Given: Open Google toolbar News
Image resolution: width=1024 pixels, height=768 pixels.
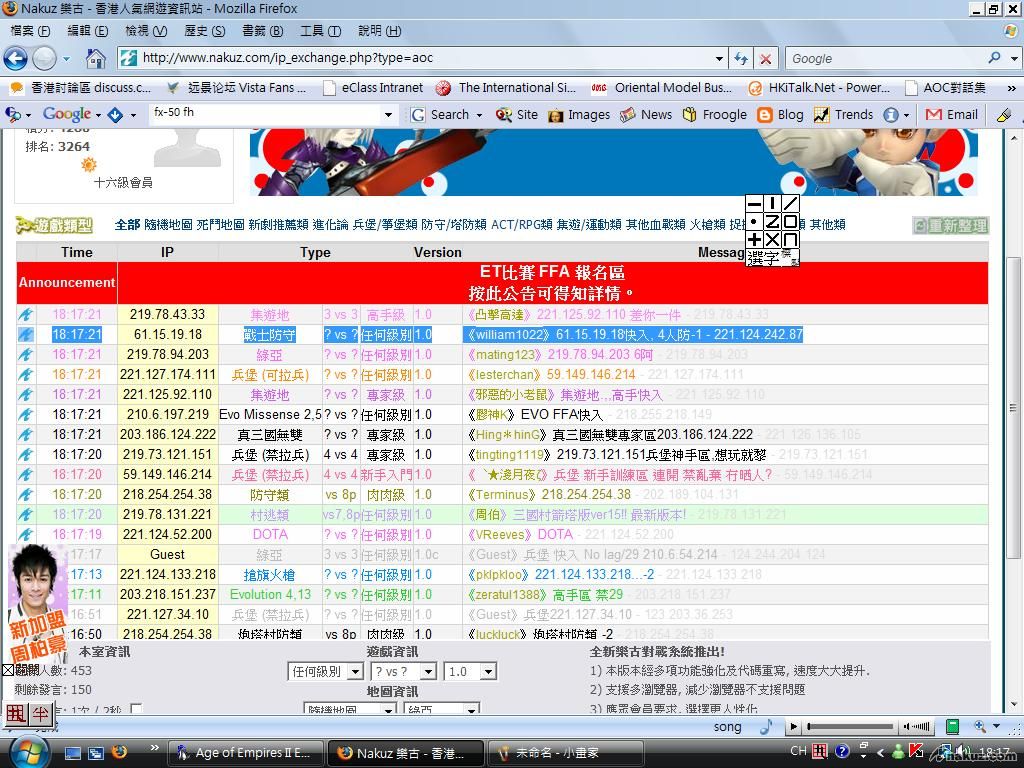Looking at the screenshot, I should [646, 115].
